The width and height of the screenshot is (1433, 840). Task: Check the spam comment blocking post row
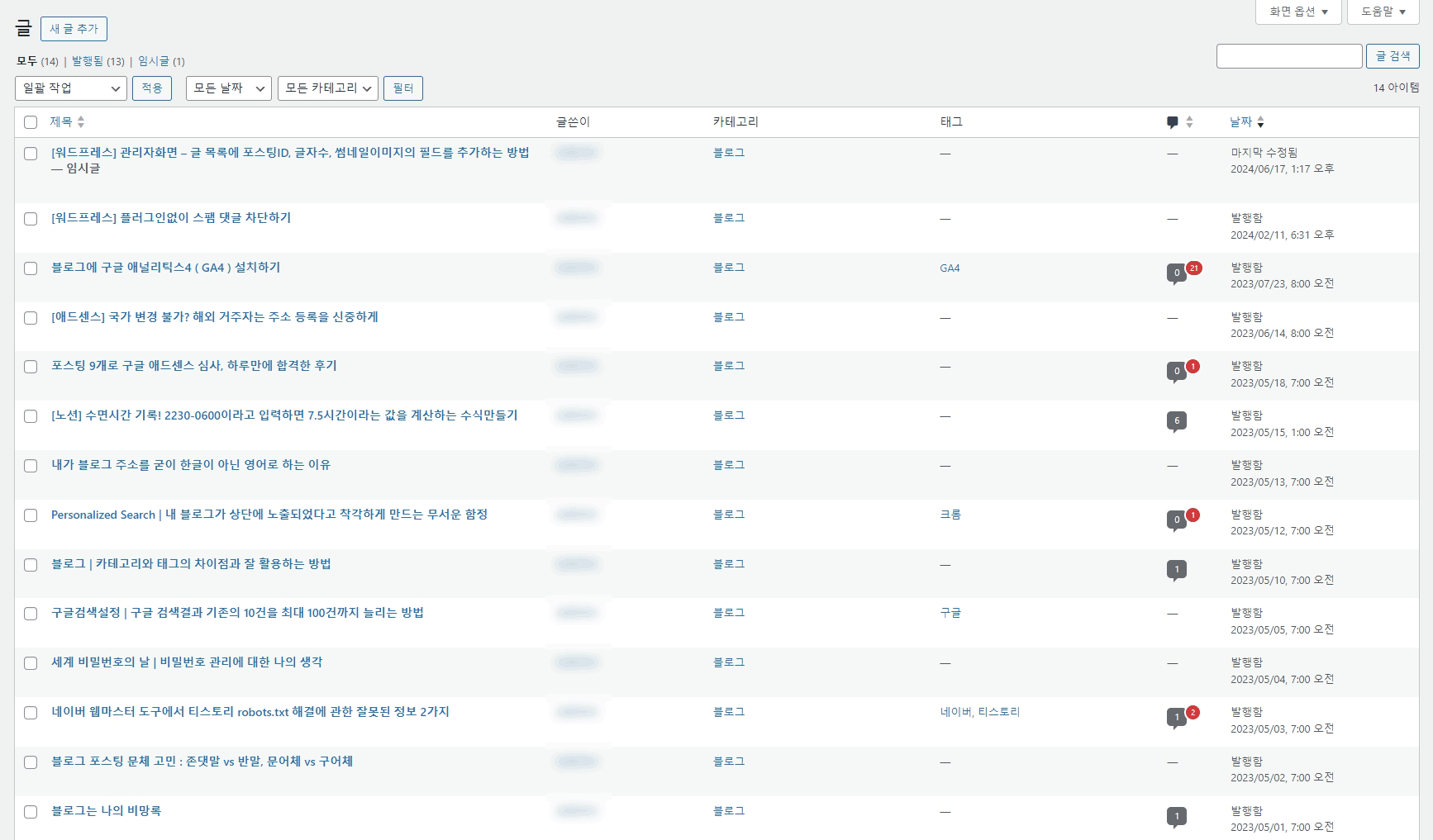[31, 219]
